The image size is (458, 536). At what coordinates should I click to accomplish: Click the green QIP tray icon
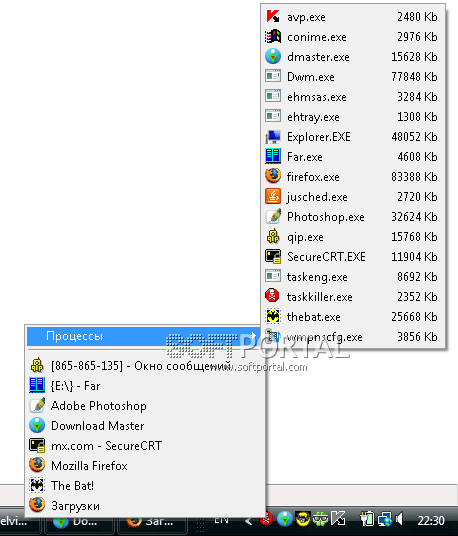coord(320,520)
